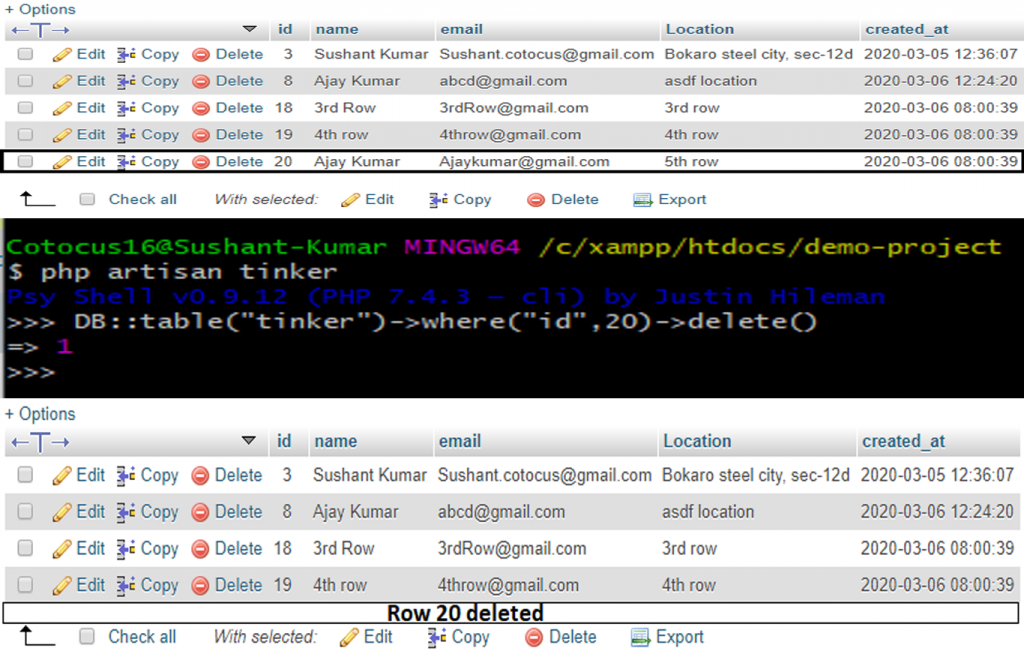Click the Copy icon for id 18 in upper table
Image resolution: width=1024 pixels, height=651 pixels.
[126, 108]
